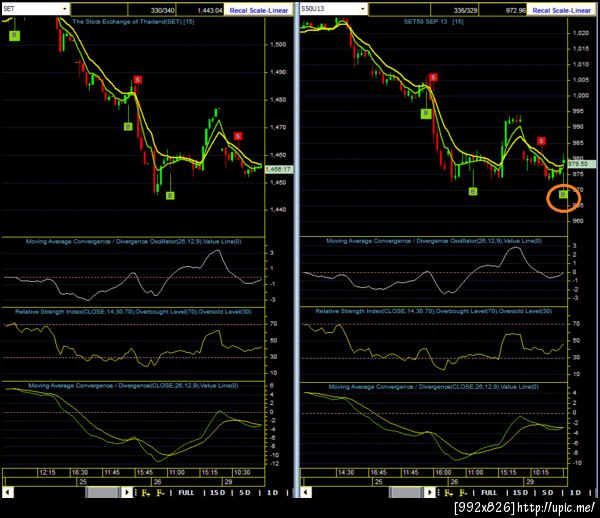Click Recal Scale-Linear on the S50U13 chart

[561, 10]
